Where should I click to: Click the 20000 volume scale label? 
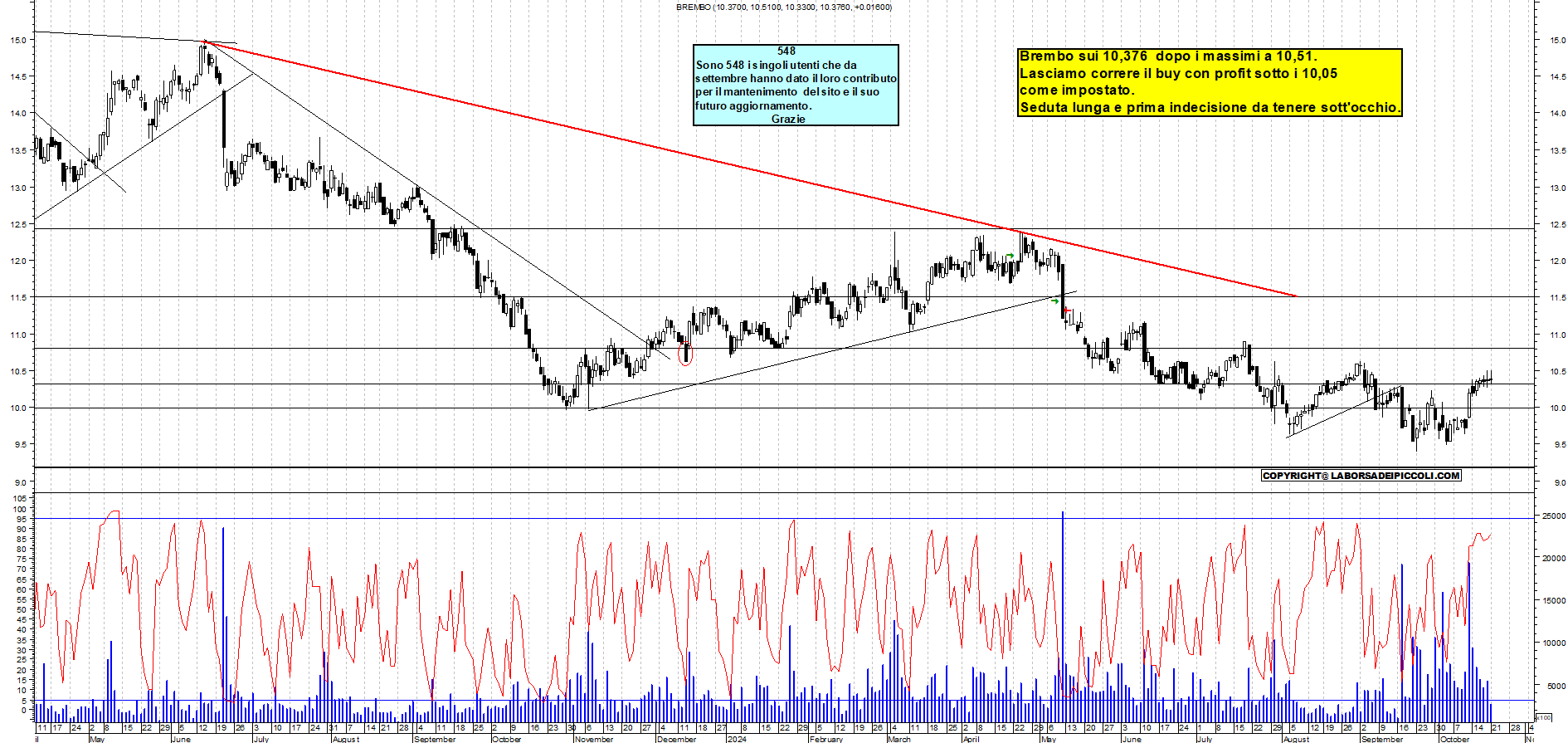[x=1554, y=559]
